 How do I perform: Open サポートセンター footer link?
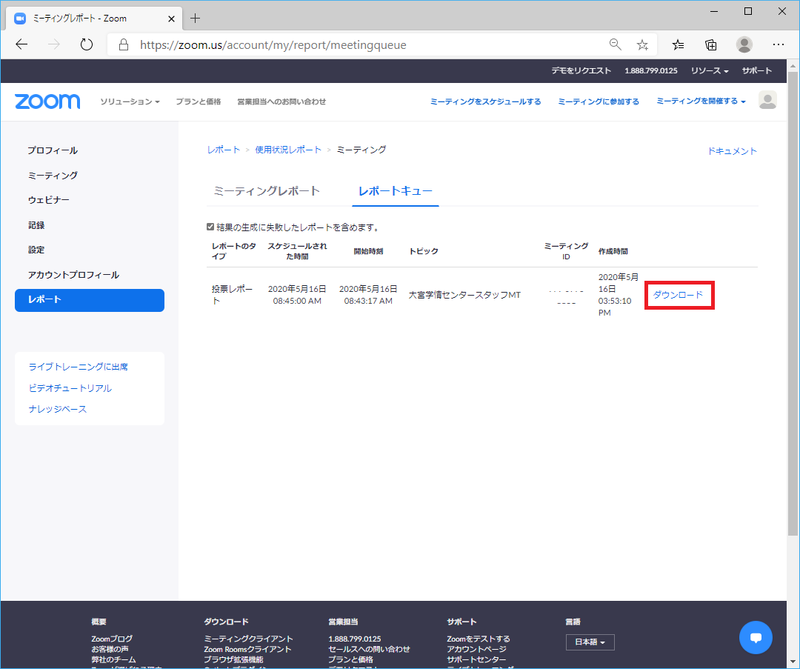tap(477, 659)
